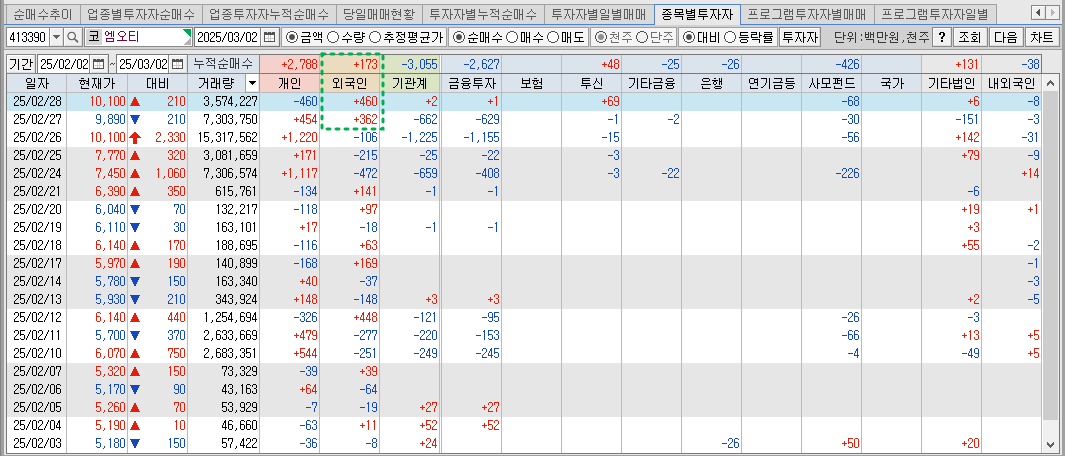Click the 연기금등 column header
Image resolution: width=1065 pixels, height=456 pixels.
tap(772, 84)
